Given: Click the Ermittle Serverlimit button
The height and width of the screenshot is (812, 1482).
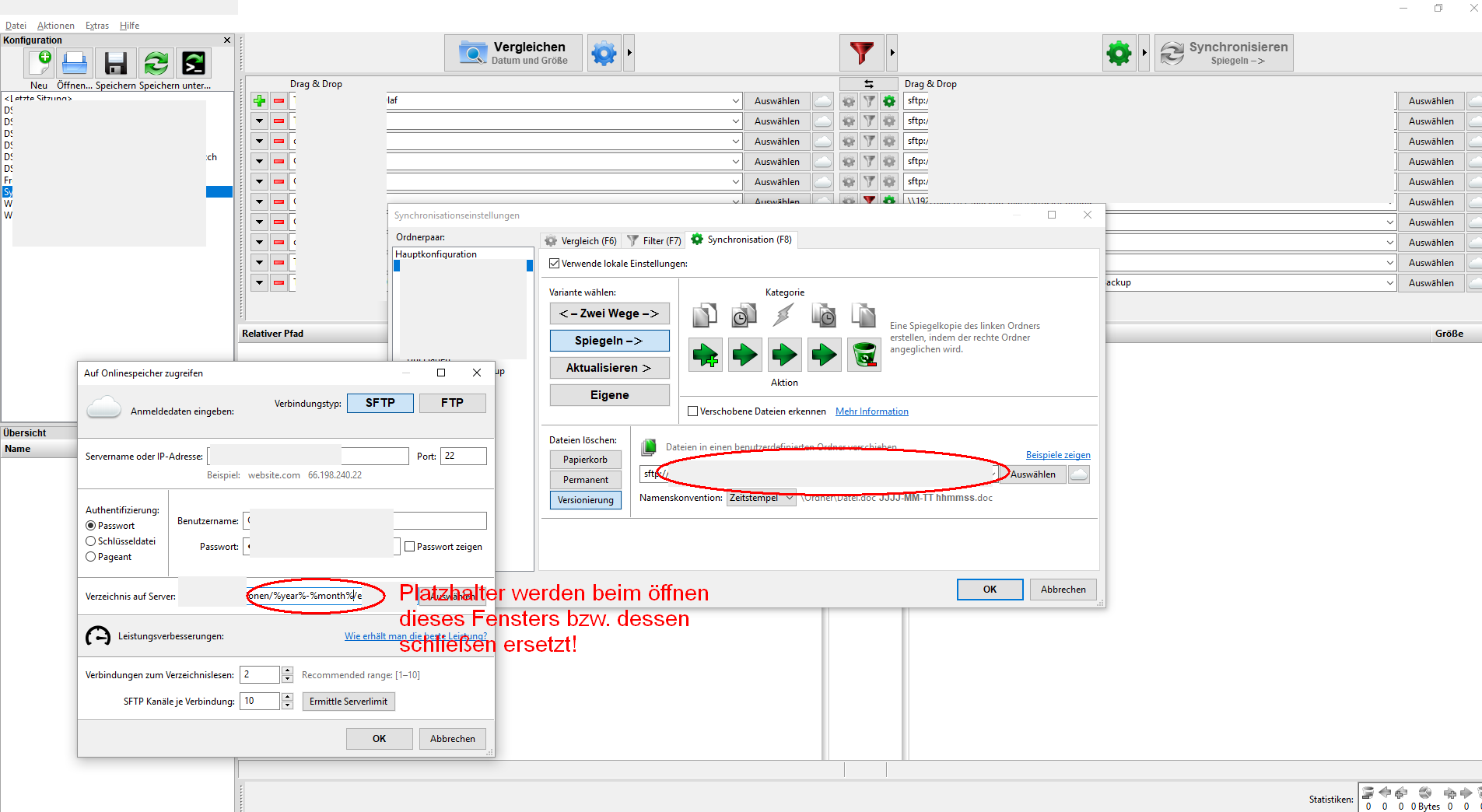Looking at the screenshot, I should pyautogui.click(x=349, y=702).
